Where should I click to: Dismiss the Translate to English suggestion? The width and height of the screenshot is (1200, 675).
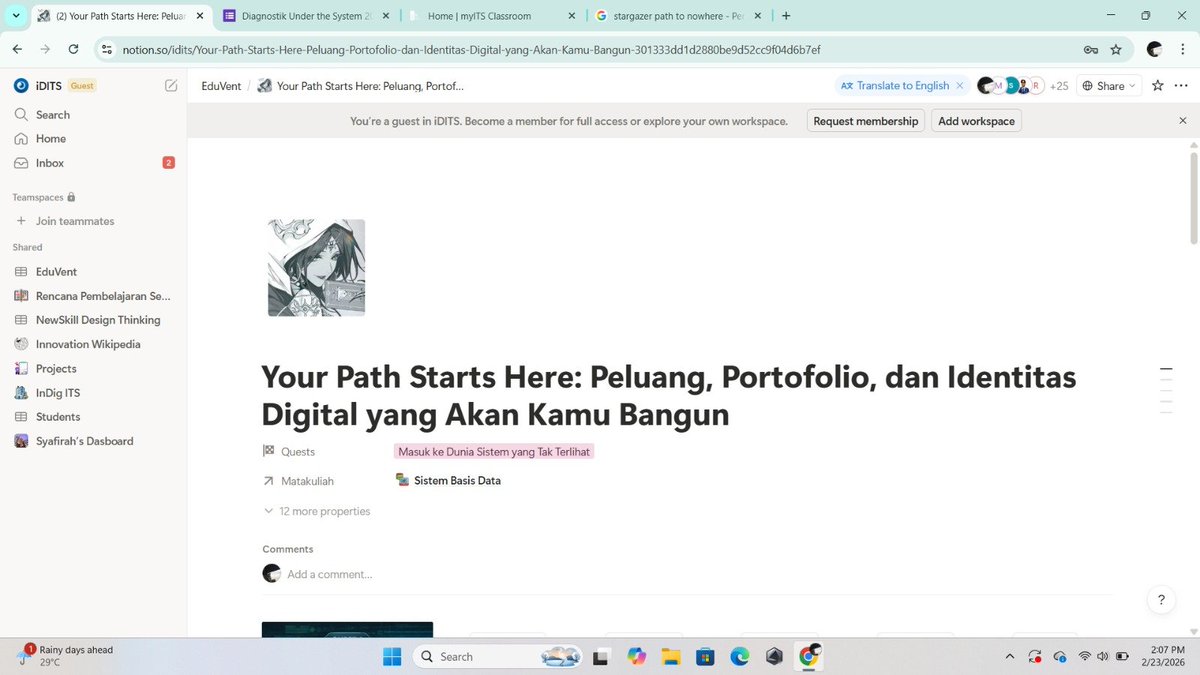point(959,85)
